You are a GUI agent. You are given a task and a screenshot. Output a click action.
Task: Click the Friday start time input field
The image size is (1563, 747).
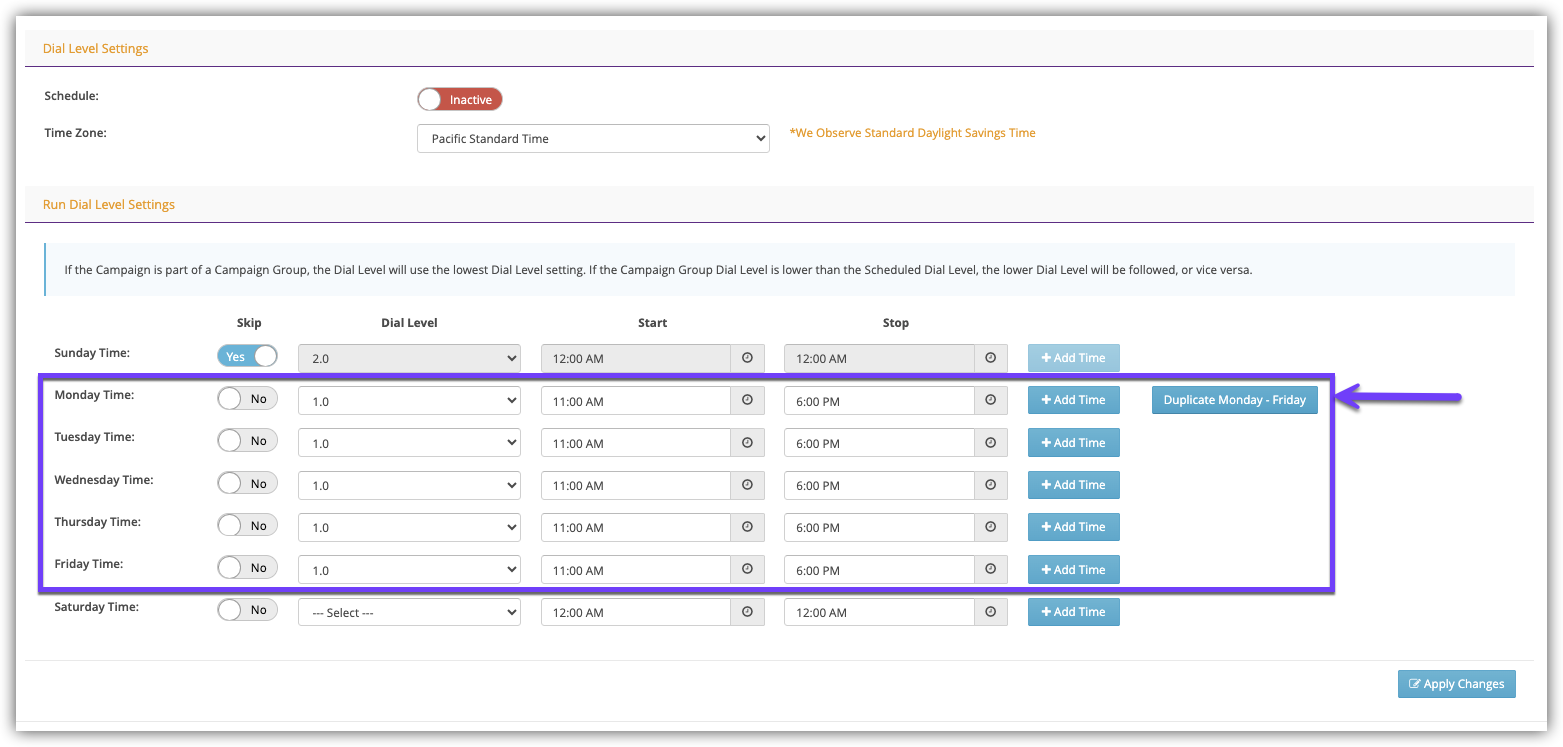(x=636, y=570)
